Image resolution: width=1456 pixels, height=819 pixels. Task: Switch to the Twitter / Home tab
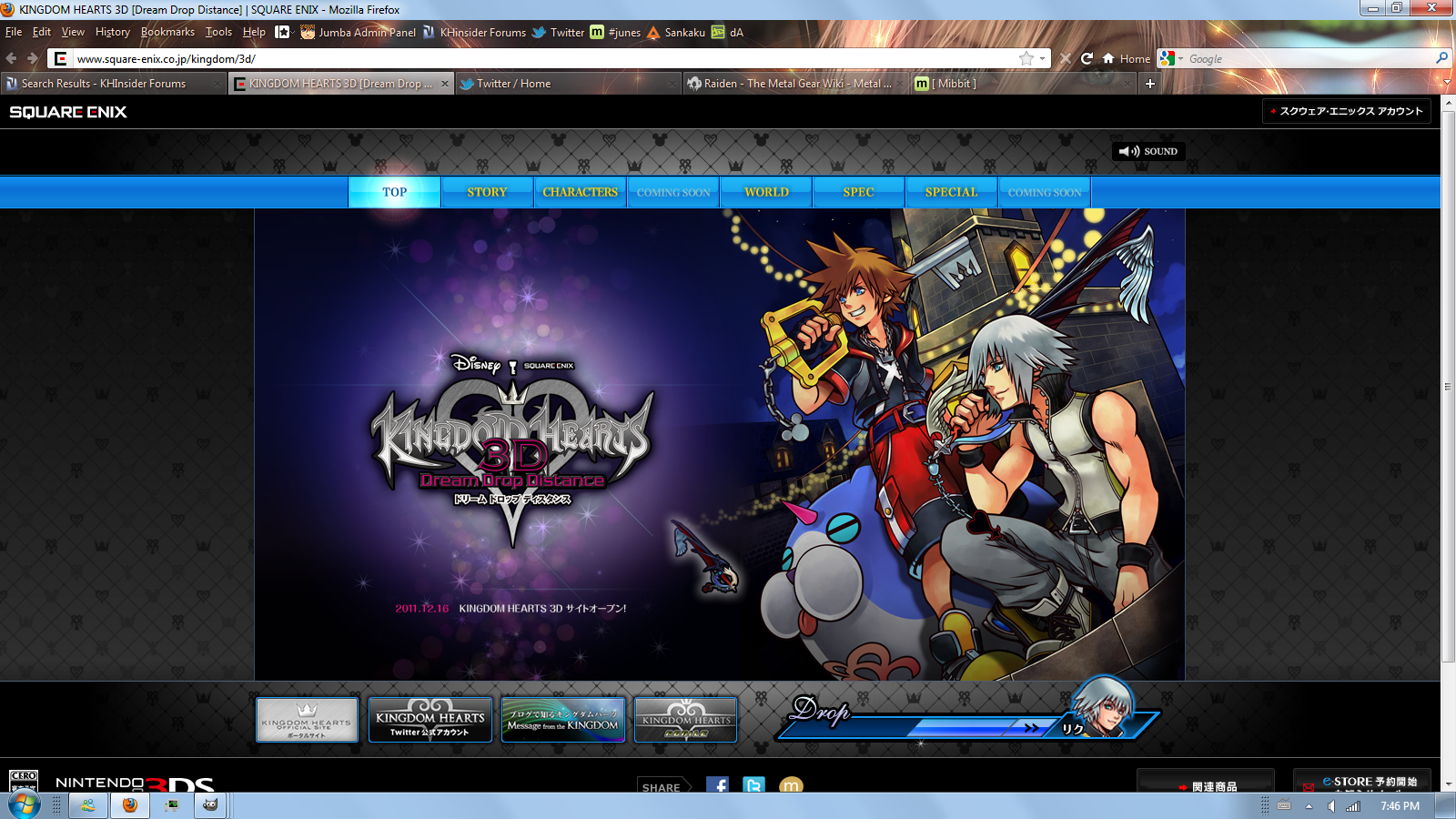(568, 83)
